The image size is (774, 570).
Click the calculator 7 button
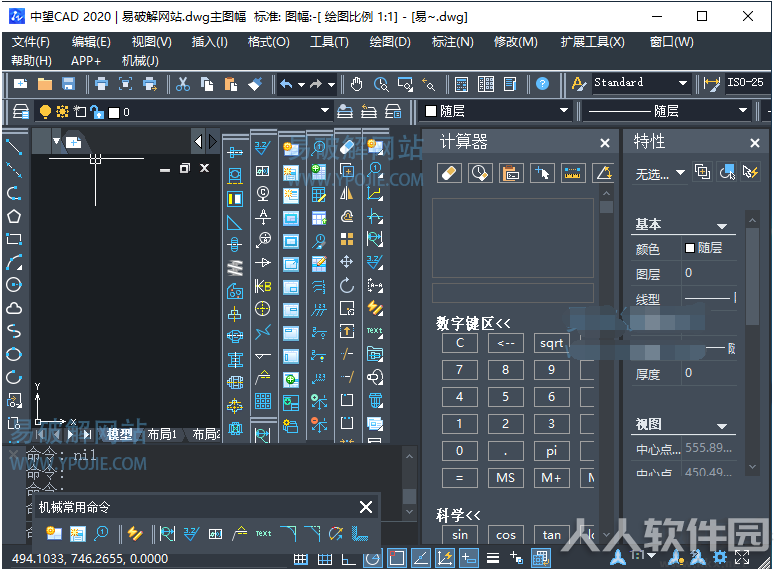click(460, 370)
